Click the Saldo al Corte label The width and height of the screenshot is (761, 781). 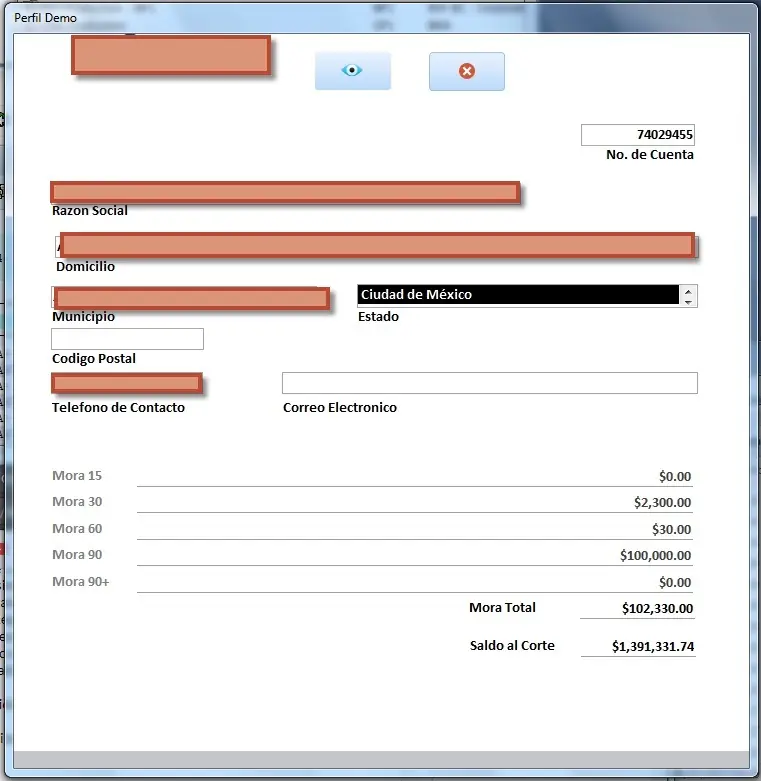512,646
